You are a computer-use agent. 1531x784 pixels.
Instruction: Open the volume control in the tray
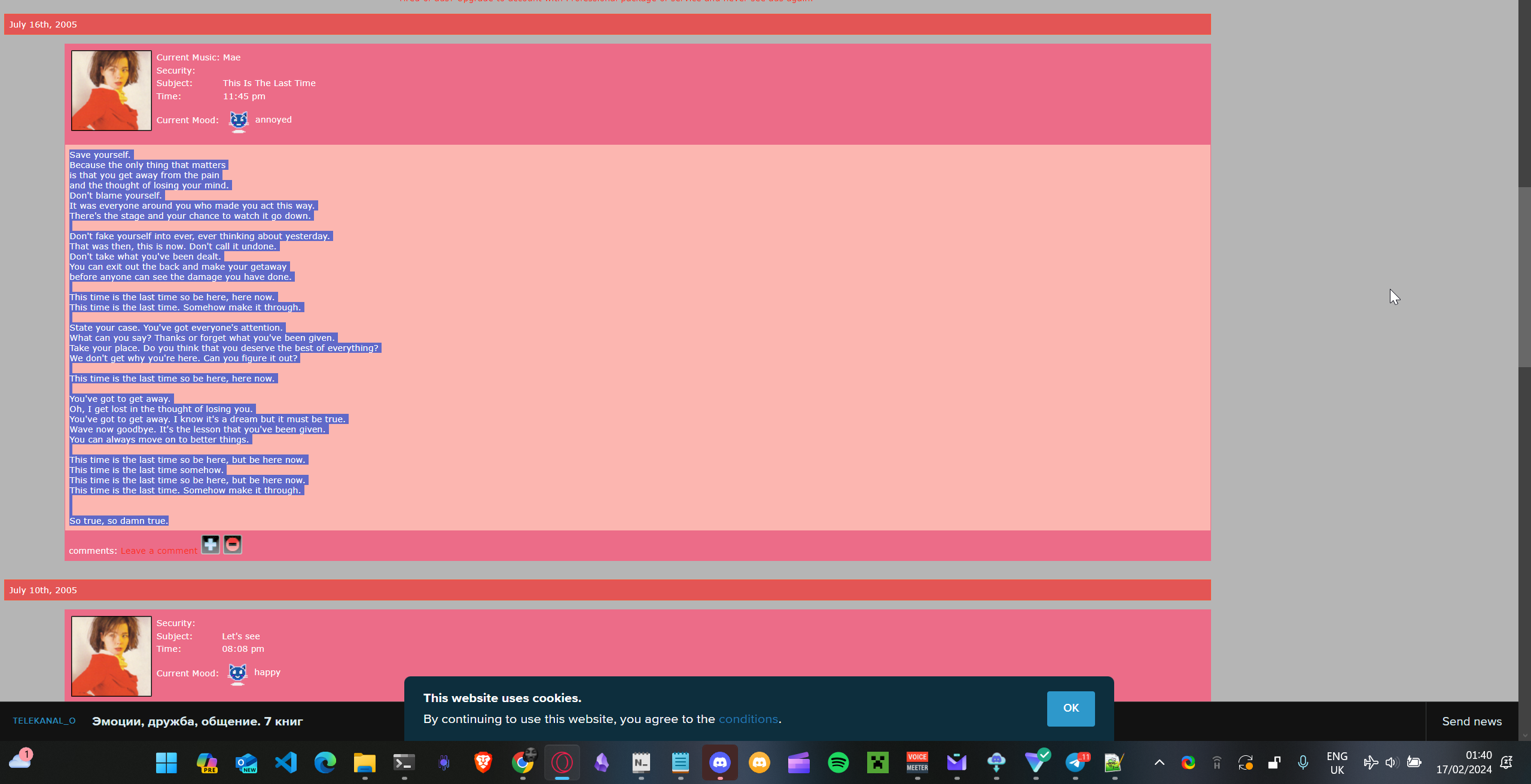point(1392,762)
